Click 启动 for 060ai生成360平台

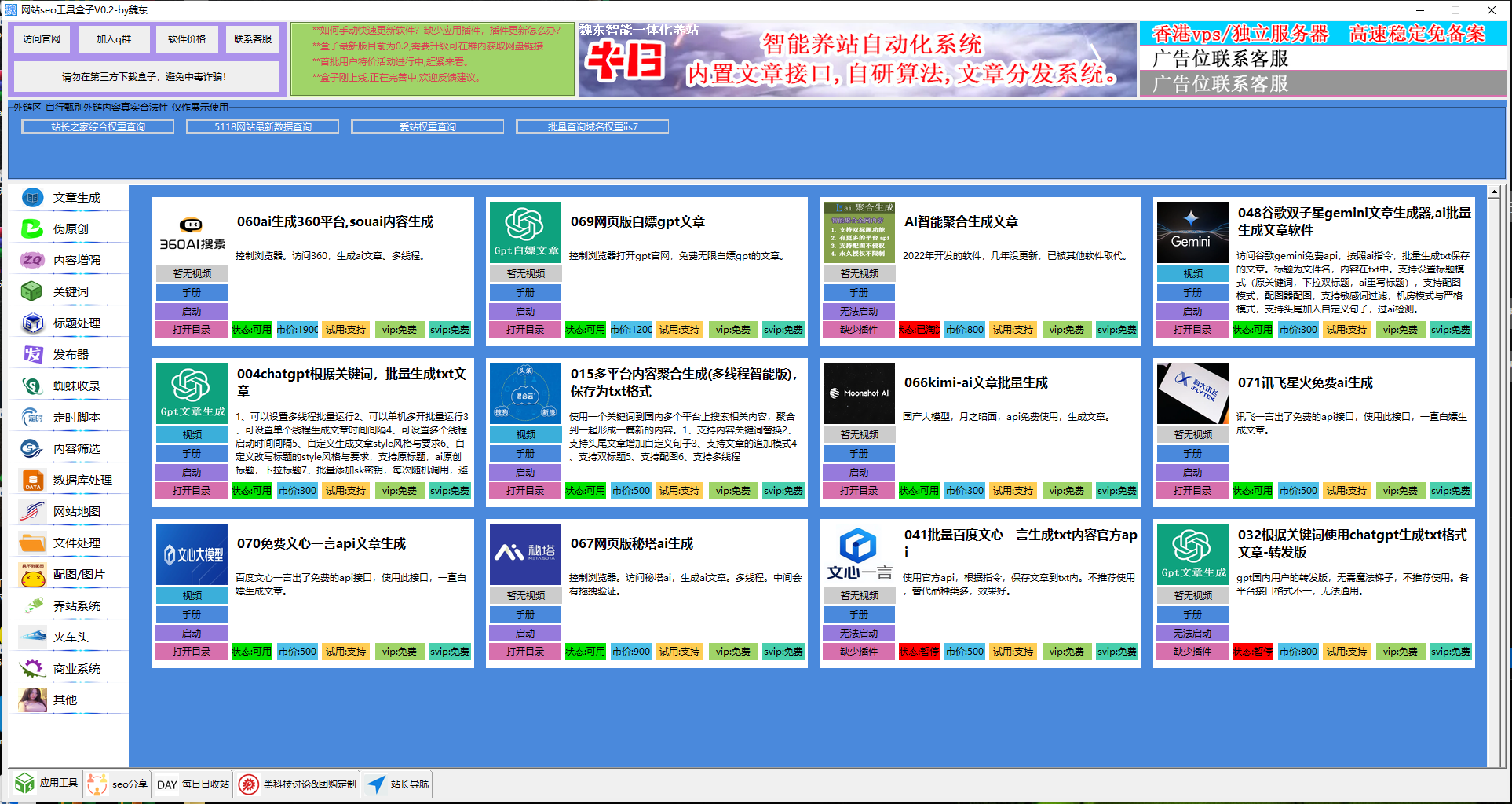(192, 311)
